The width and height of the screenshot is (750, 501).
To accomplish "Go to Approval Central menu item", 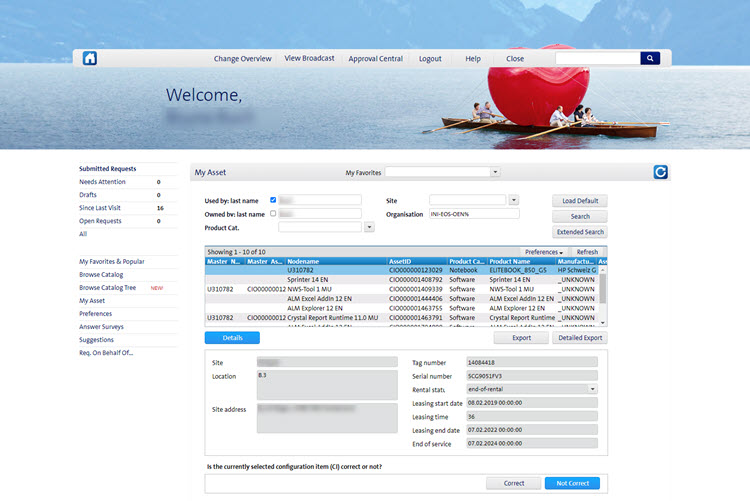I will click(375, 59).
